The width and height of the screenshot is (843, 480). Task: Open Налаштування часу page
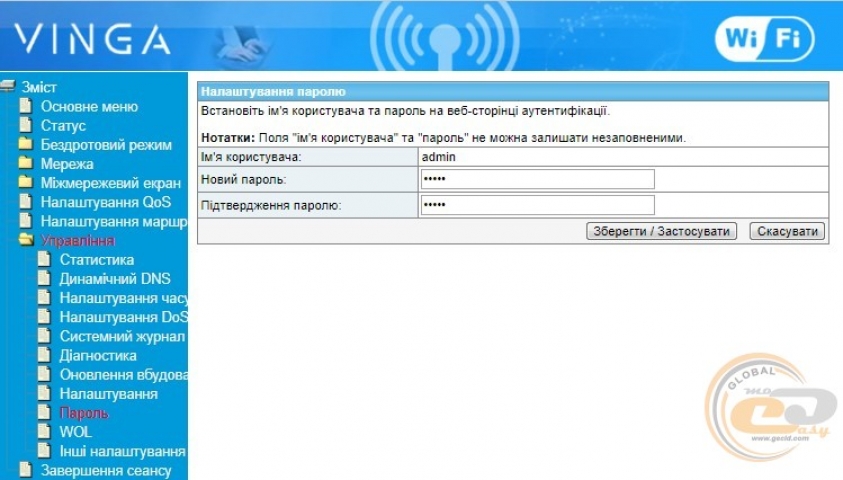tap(124, 298)
